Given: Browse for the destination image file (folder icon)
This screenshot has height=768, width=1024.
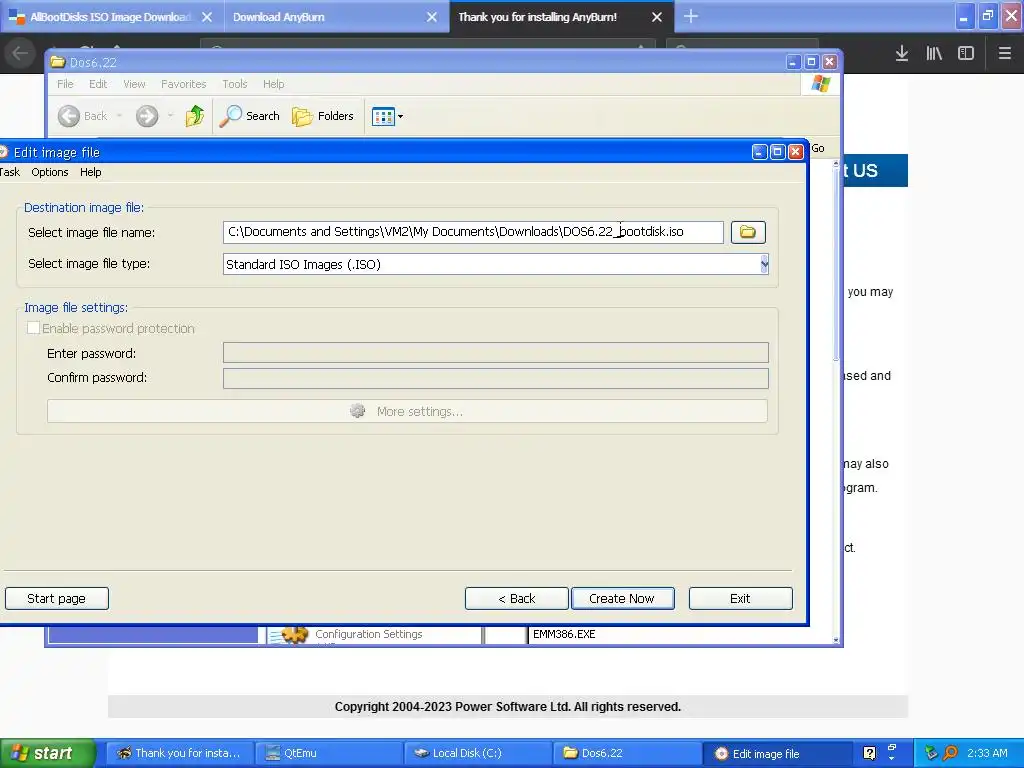Looking at the screenshot, I should pyautogui.click(x=748, y=232).
